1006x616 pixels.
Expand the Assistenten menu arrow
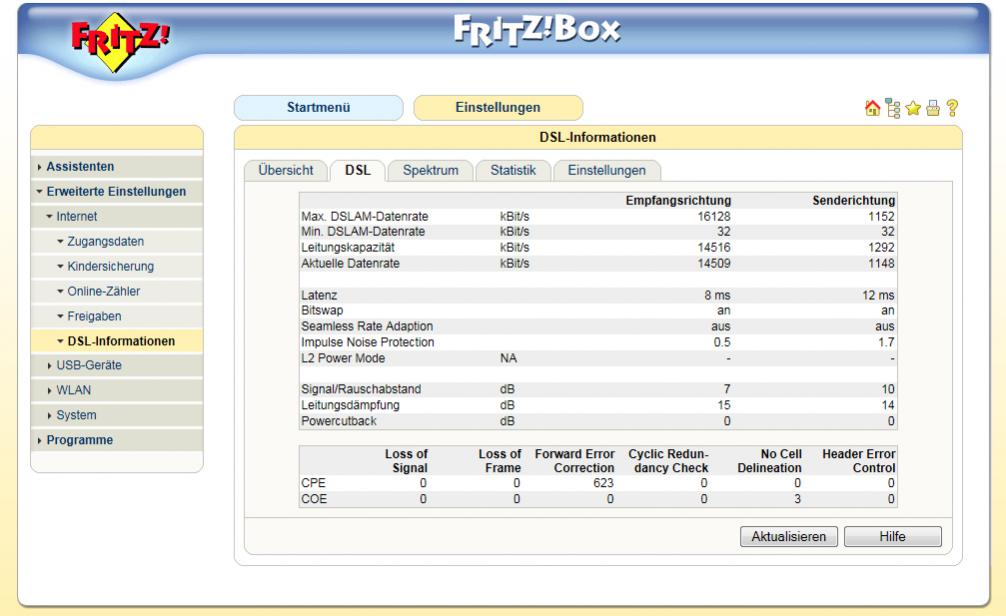[x=39, y=167]
